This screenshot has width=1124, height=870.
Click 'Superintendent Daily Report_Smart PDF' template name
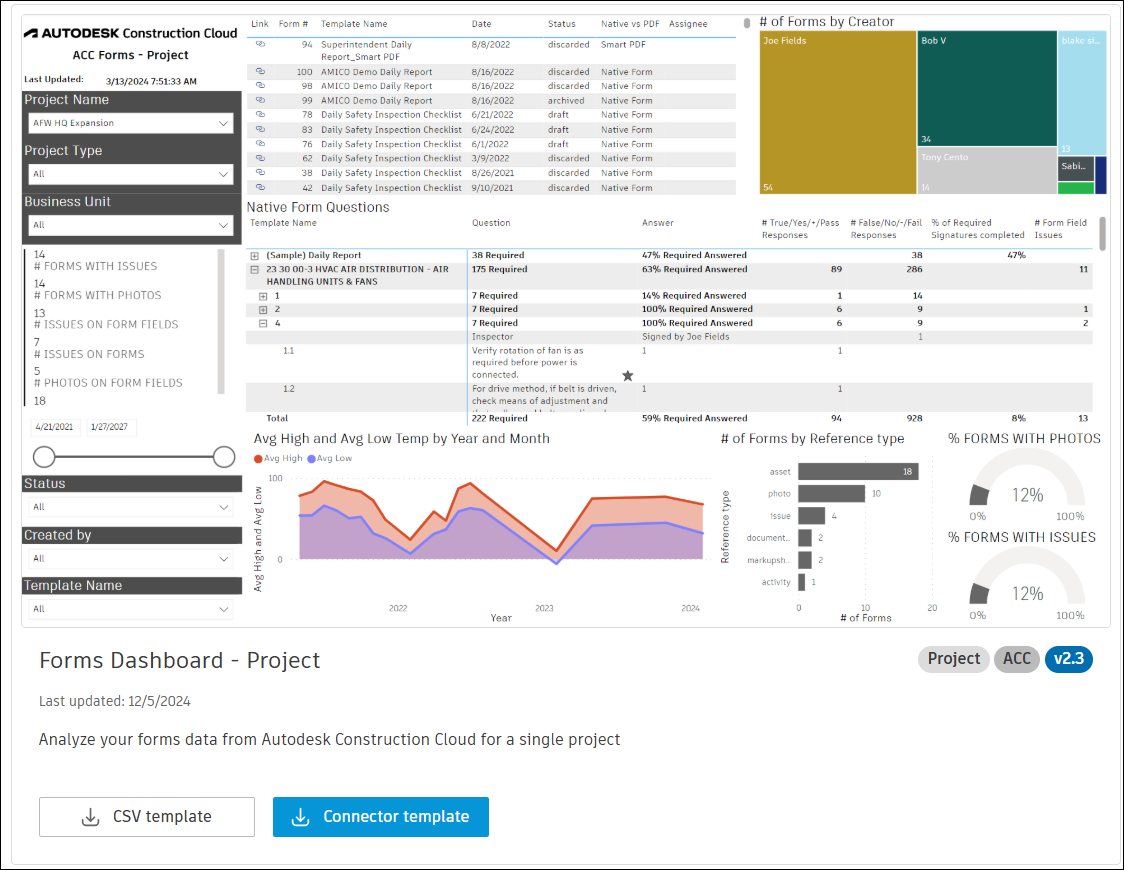point(366,51)
